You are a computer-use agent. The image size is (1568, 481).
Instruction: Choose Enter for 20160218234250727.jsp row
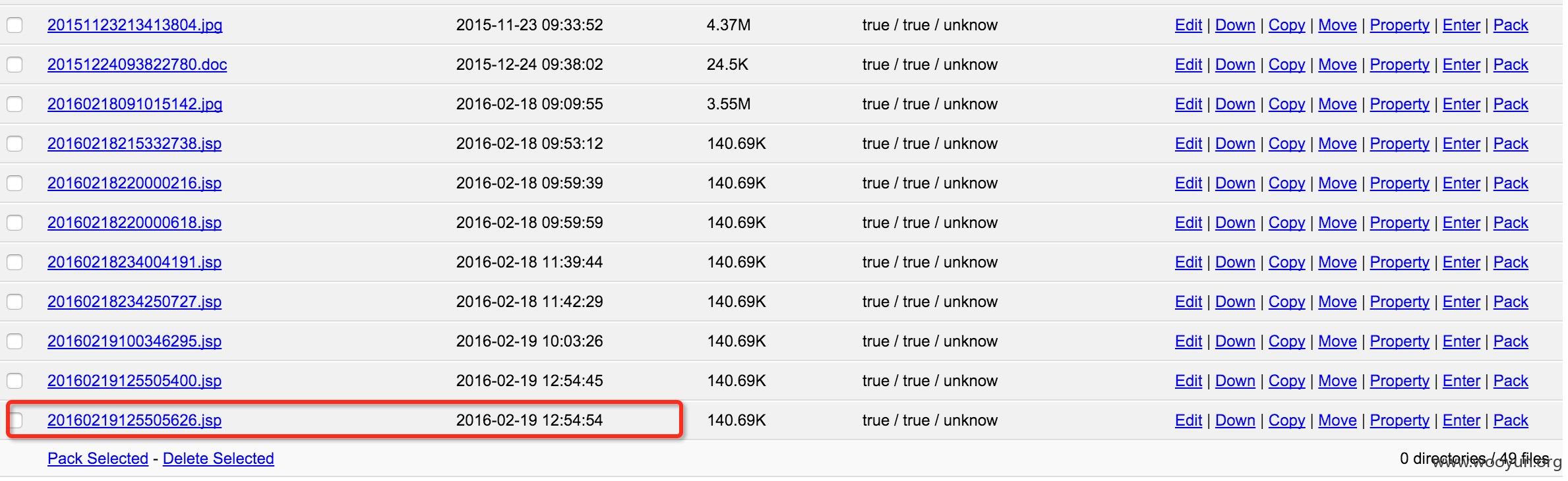coord(1461,302)
